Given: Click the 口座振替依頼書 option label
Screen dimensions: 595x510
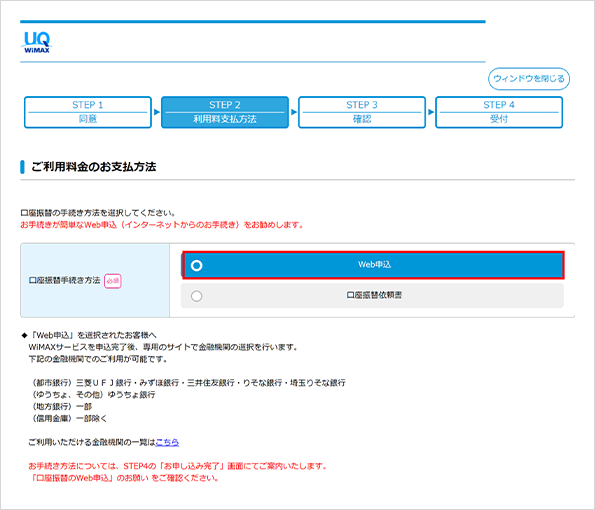Looking at the screenshot, I should click(374, 295).
